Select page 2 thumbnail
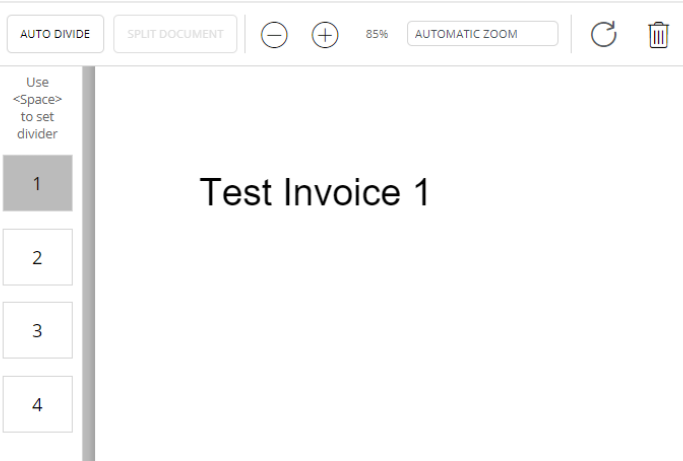Image resolution: width=683 pixels, height=461 pixels. [x=38, y=257]
